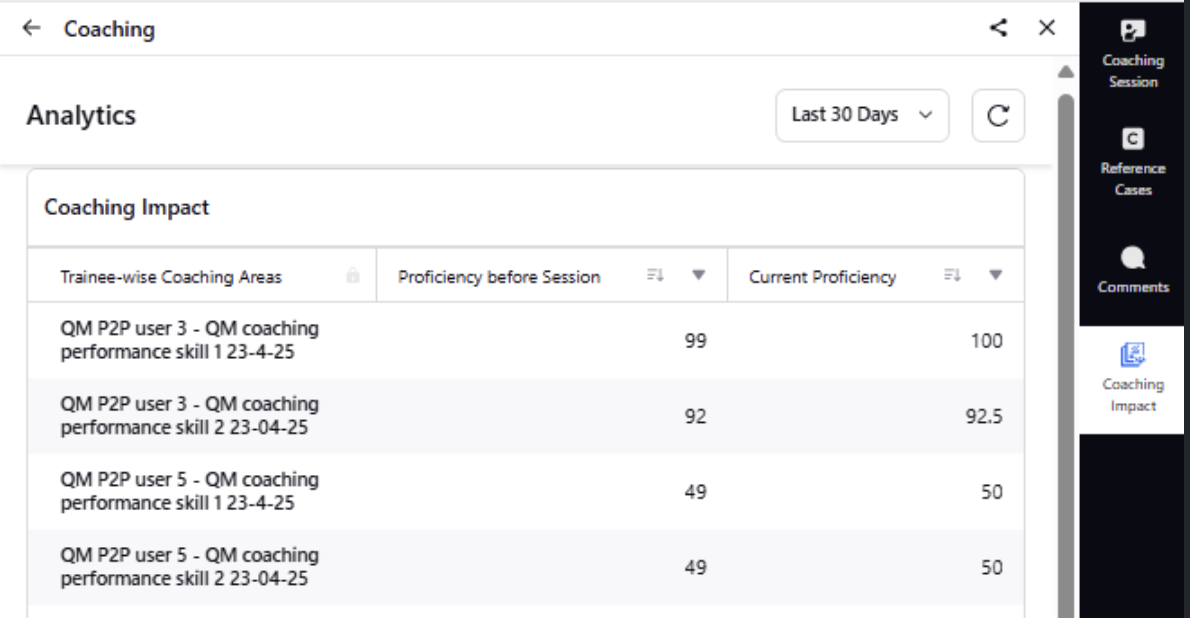Open Comments in the sidebar

click(1133, 270)
